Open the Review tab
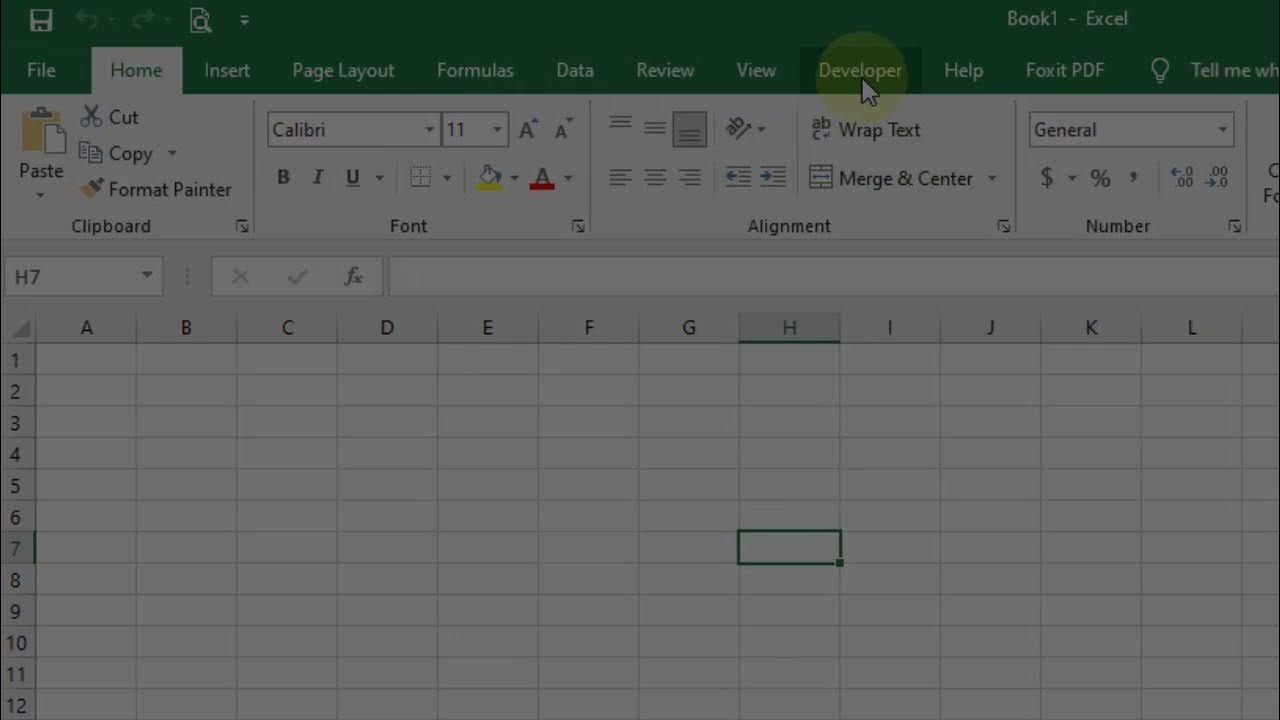The width and height of the screenshot is (1280, 720). pos(665,70)
